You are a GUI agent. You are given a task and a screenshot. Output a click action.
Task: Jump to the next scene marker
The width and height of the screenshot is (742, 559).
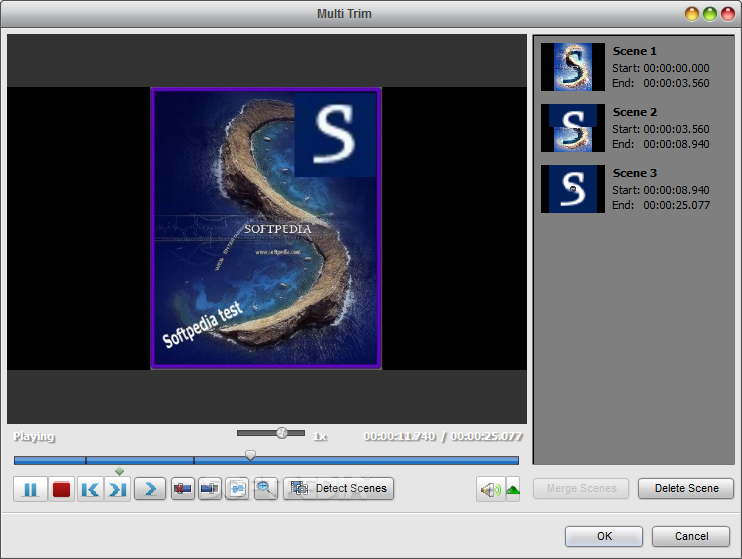117,489
